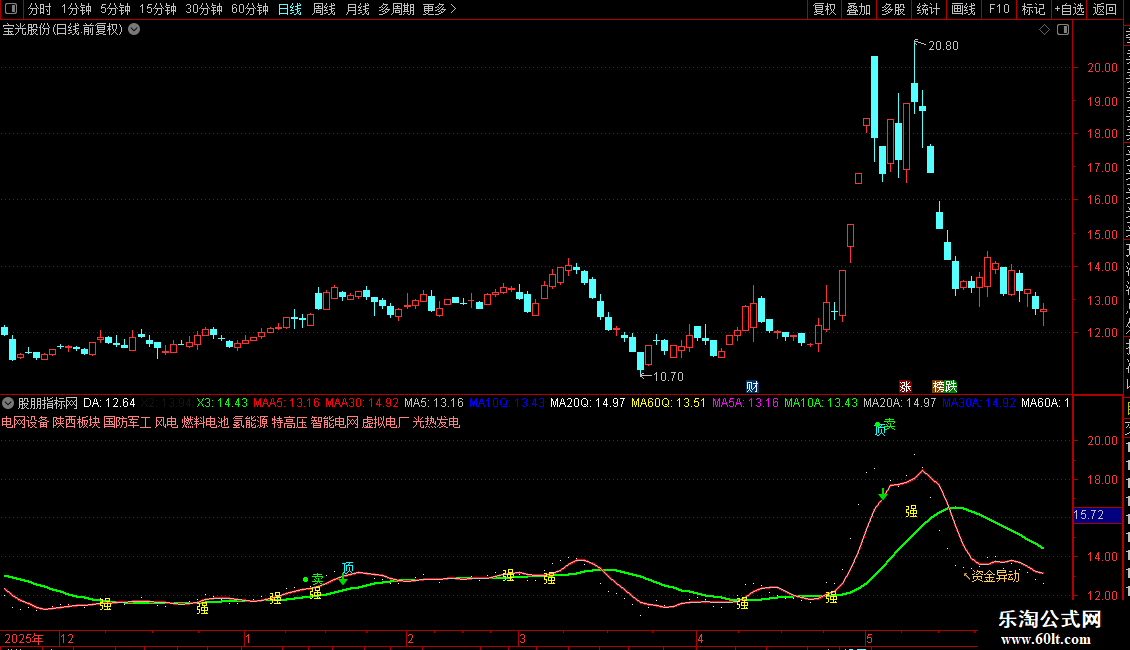Open the 光热发电 sector link

coord(436,422)
